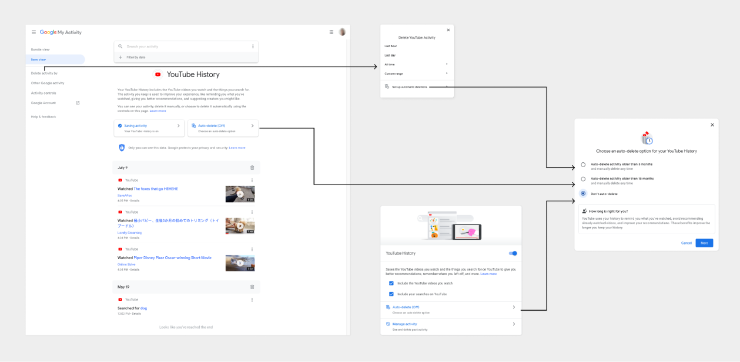
Task: Open 'Other Google activity' in the sidebar
Action: click(x=48, y=83)
